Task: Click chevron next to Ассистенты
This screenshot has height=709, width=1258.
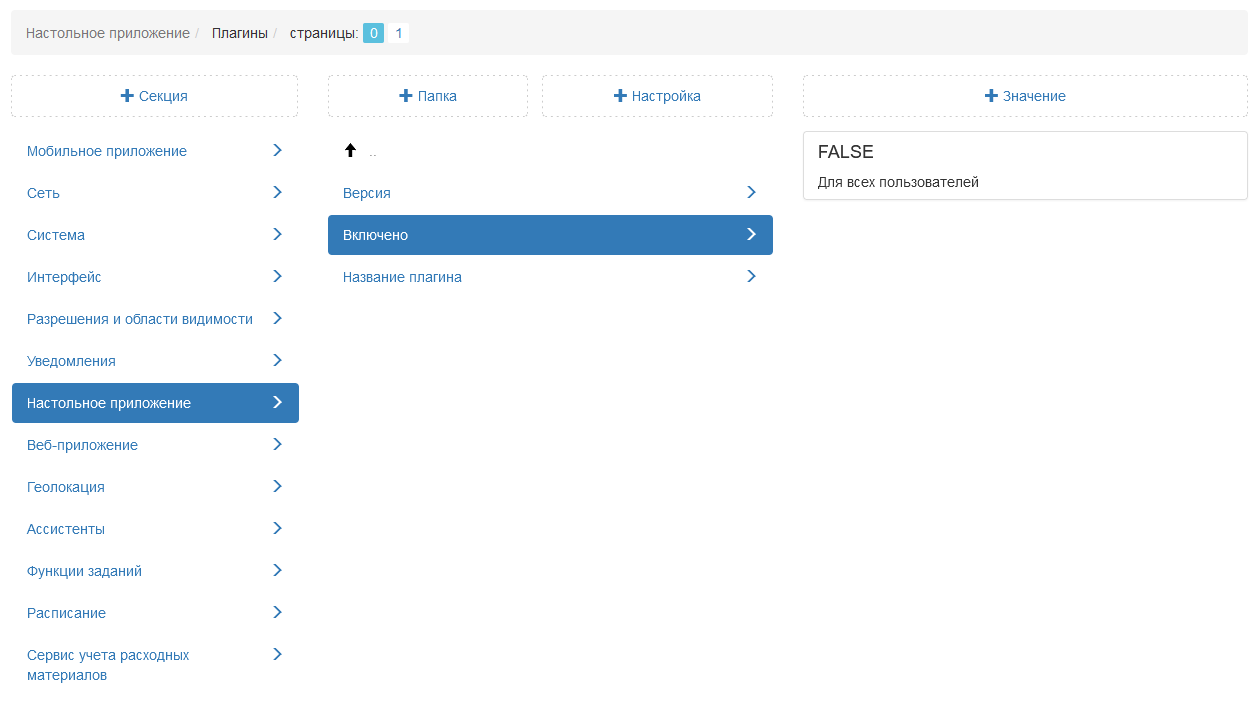Action: coord(278,528)
